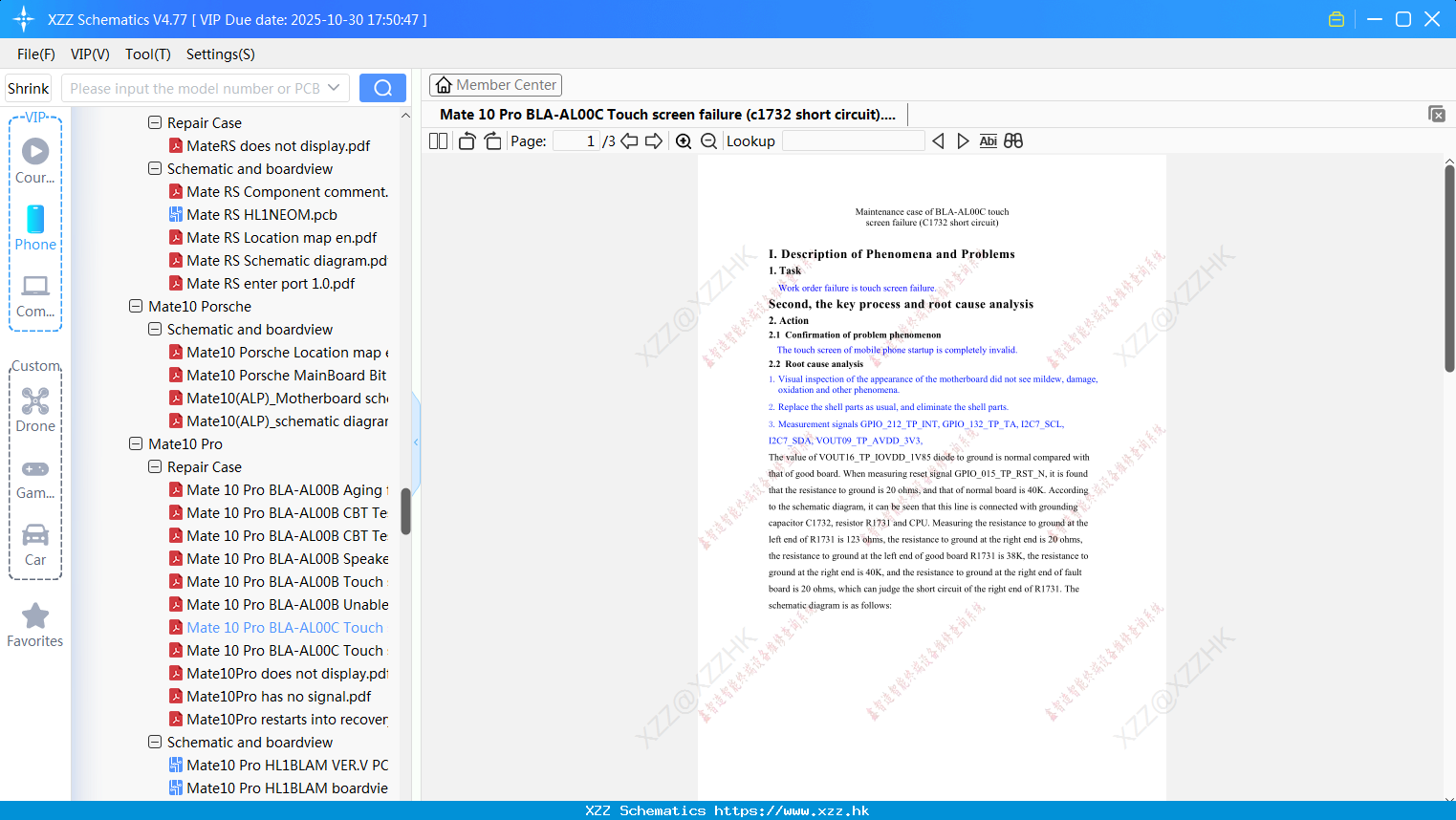1456x820 pixels.
Task: Go to previous page with left arrow
Action: click(629, 140)
